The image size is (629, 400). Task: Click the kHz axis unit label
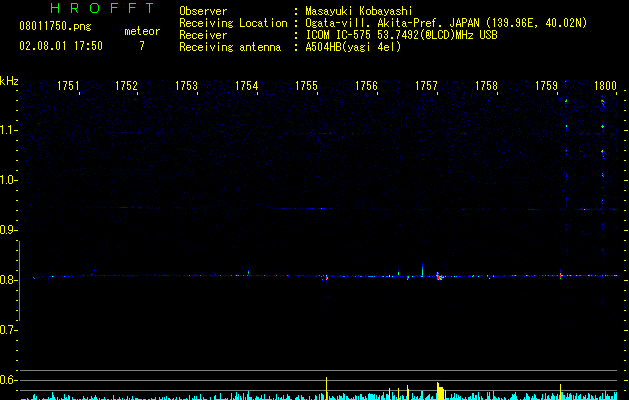9,81
